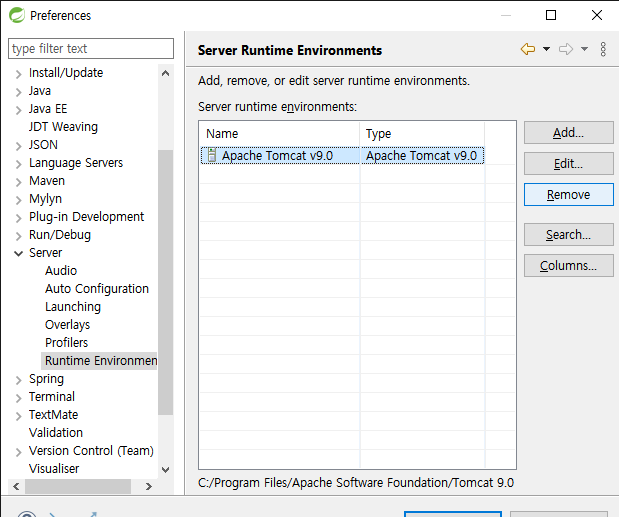Select Runtime Environments tree item

(99, 360)
